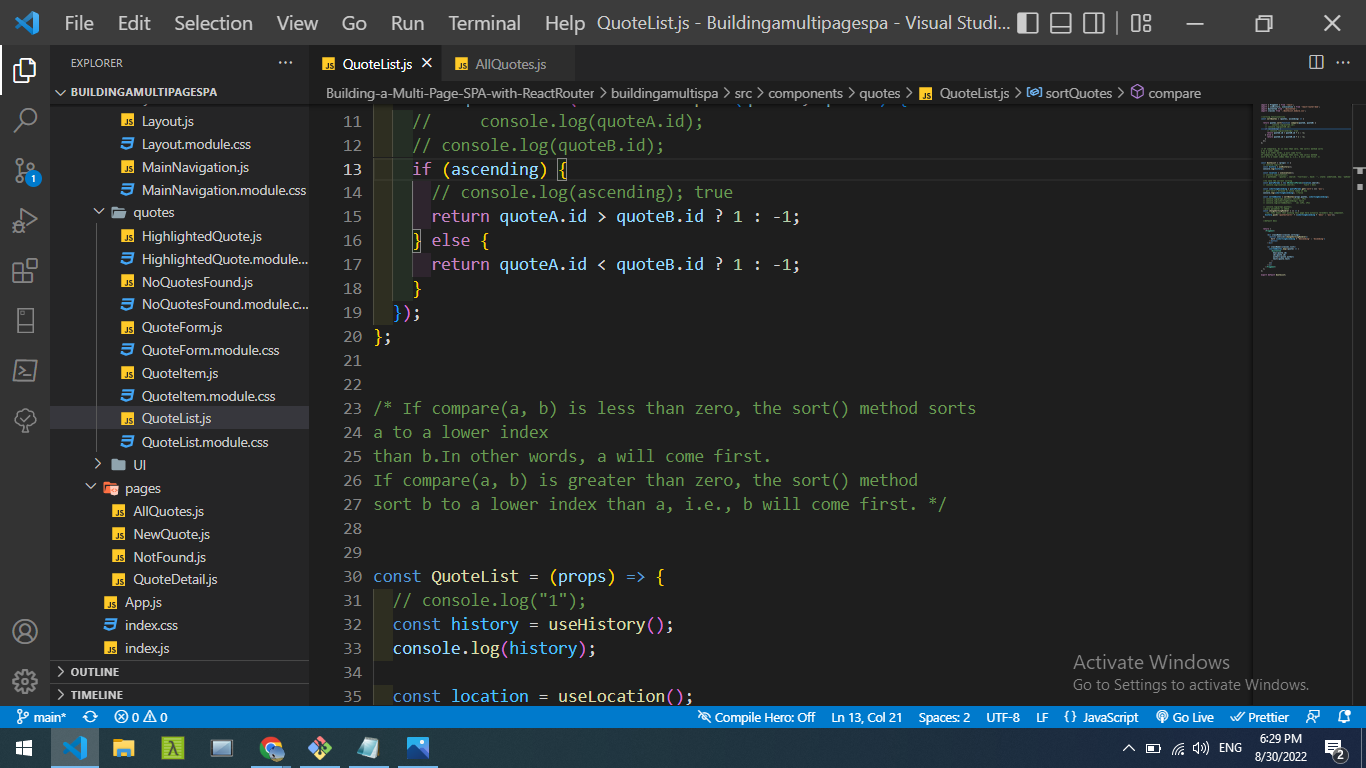1366x768 pixels.
Task: Click Ln 13, Col 21 cursor position
Action: click(867, 717)
